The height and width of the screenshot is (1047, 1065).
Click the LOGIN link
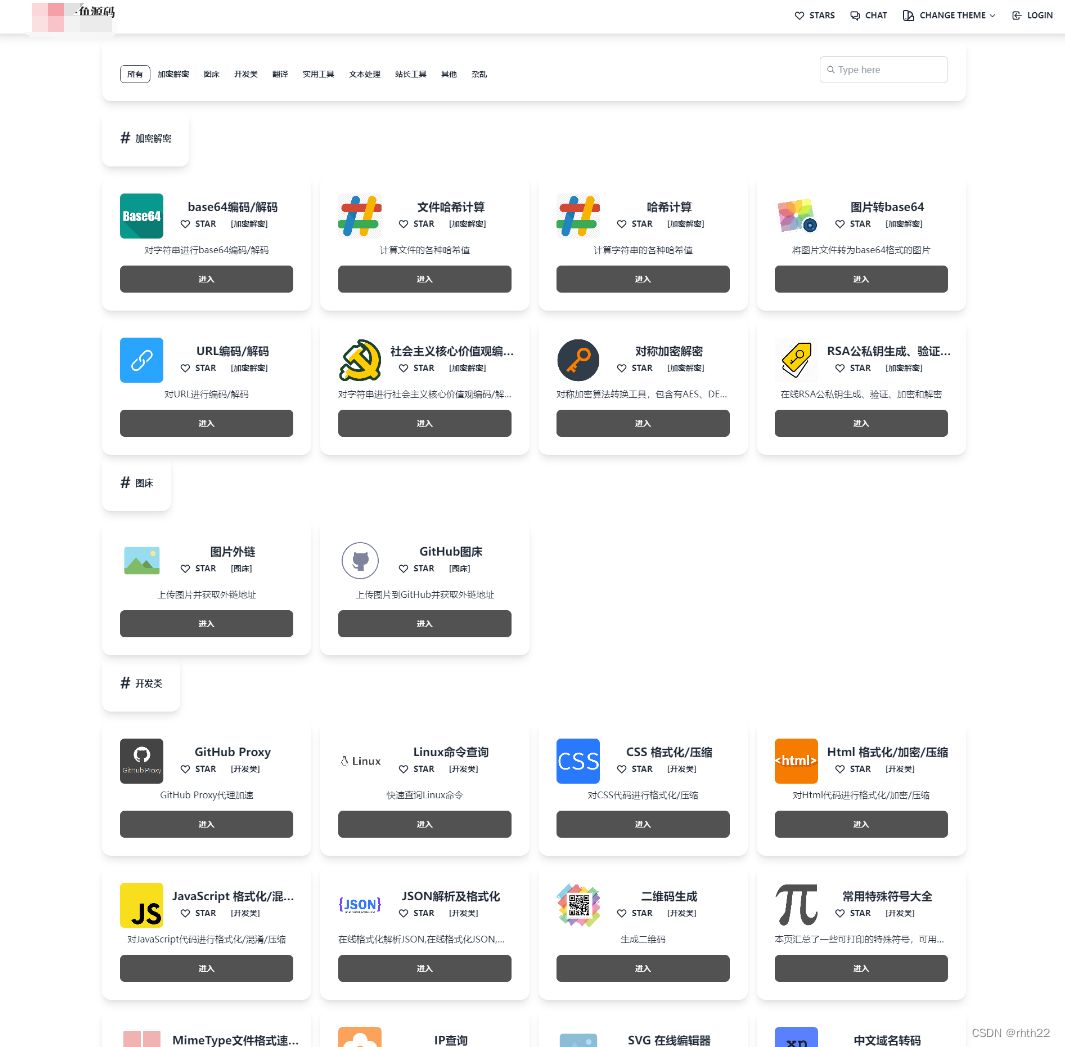click(x=1032, y=15)
